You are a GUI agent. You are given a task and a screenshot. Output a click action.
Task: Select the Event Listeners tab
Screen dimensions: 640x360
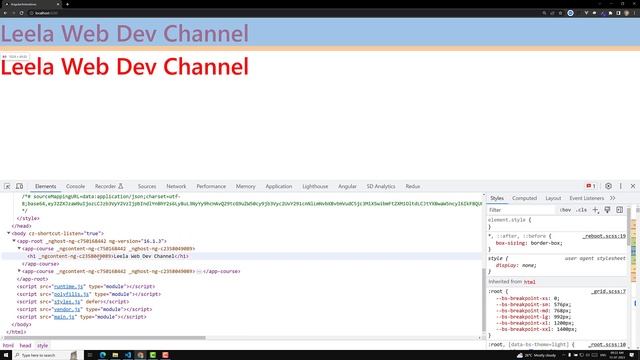[587, 198]
